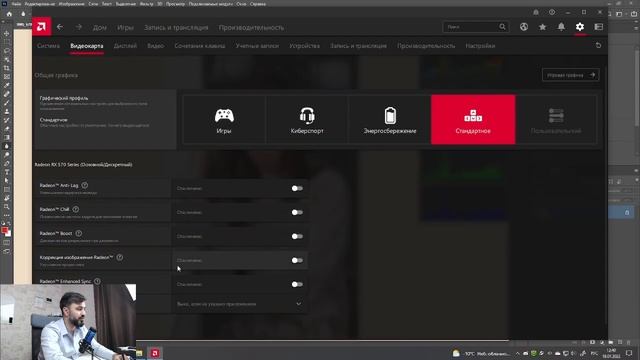Open the notifications bell icon

click(561, 27)
